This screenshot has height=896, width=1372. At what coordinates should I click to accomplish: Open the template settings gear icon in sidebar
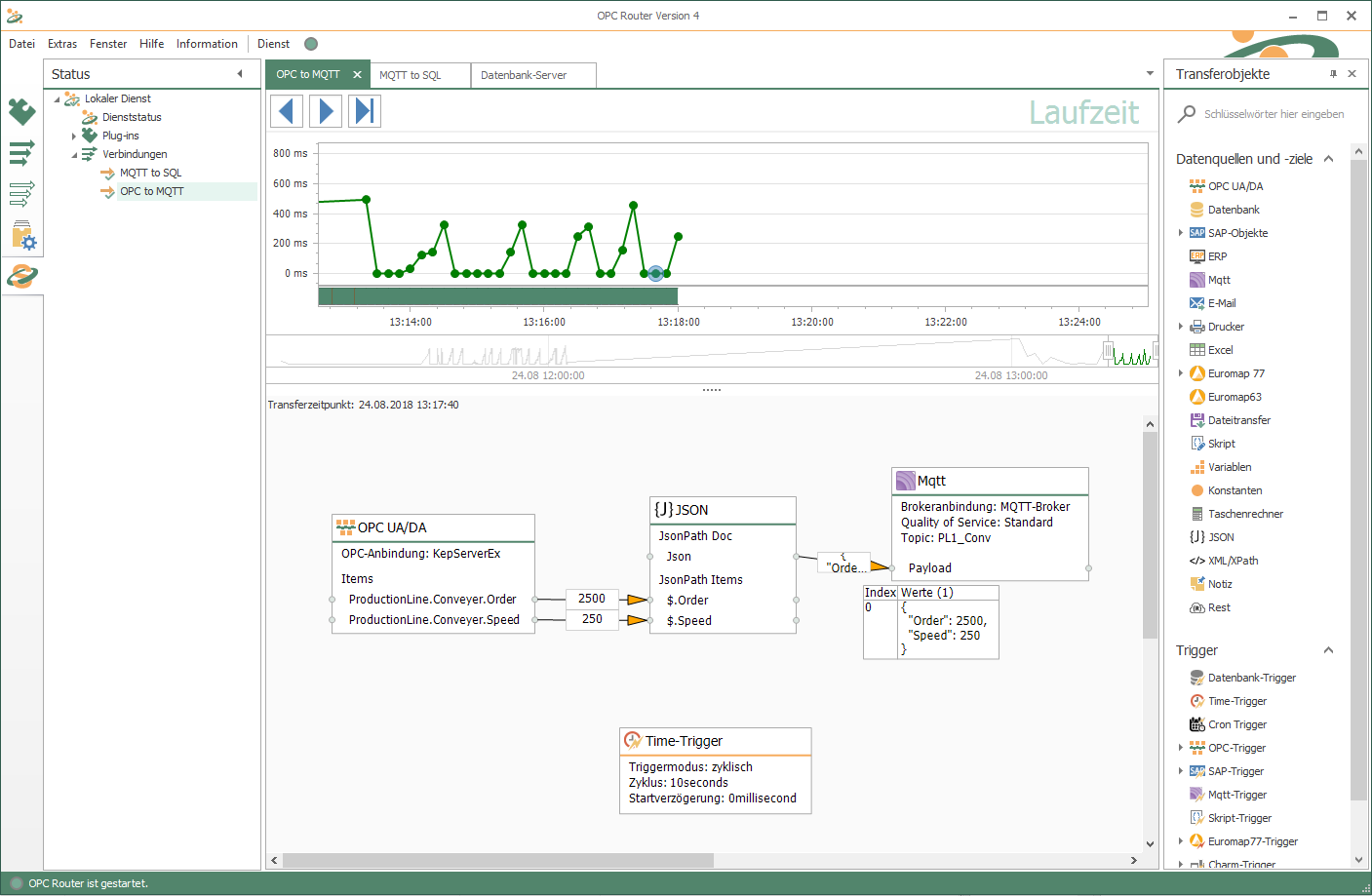pyautogui.click(x=22, y=235)
